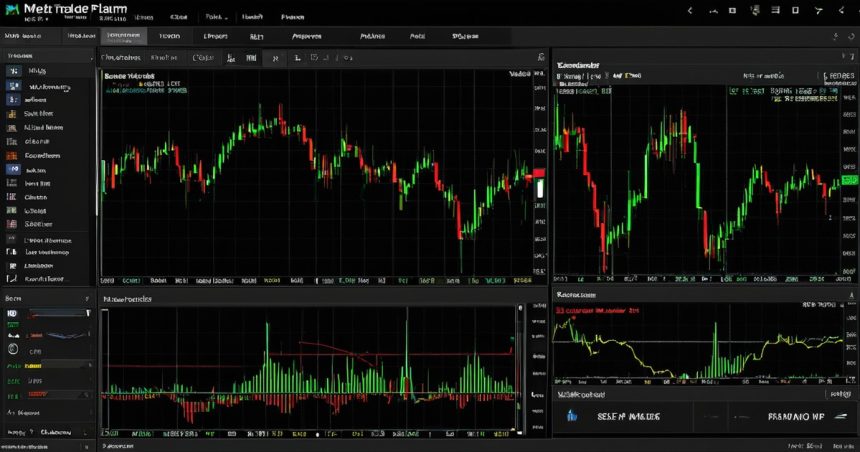Click the double-arrow icon in chart toolbar
Screen dimensions: 860x452
[x=275, y=58]
